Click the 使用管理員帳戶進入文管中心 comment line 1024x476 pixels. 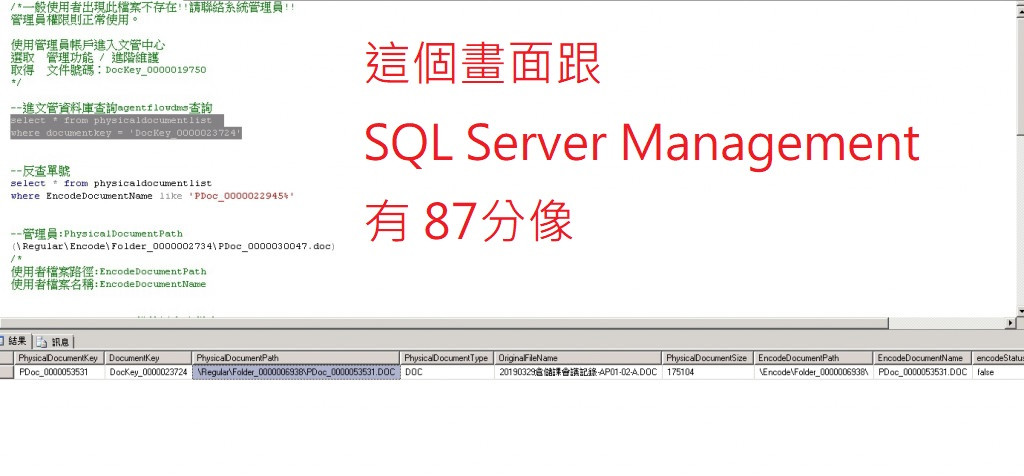tap(88, 46)
